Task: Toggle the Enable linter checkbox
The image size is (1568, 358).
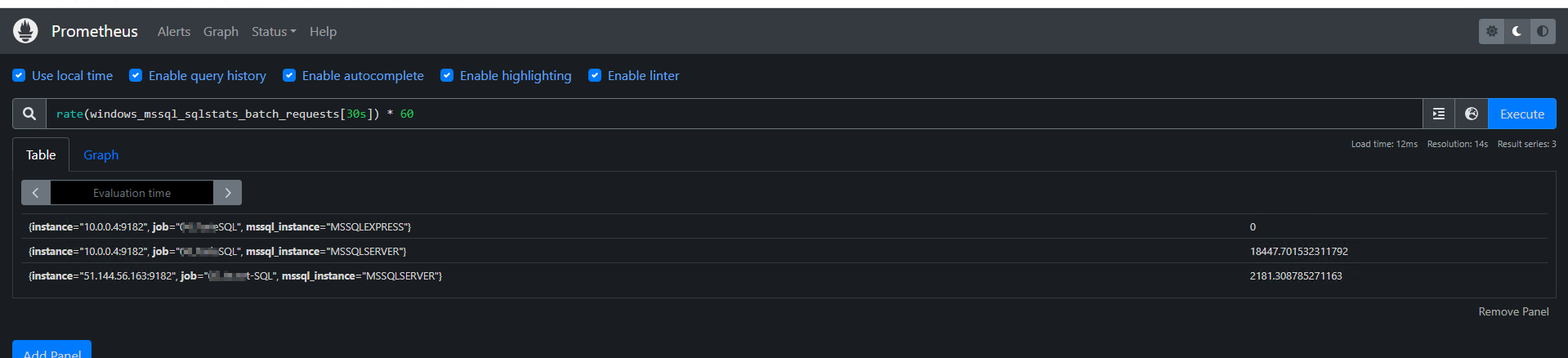Action: pos(595,75)
